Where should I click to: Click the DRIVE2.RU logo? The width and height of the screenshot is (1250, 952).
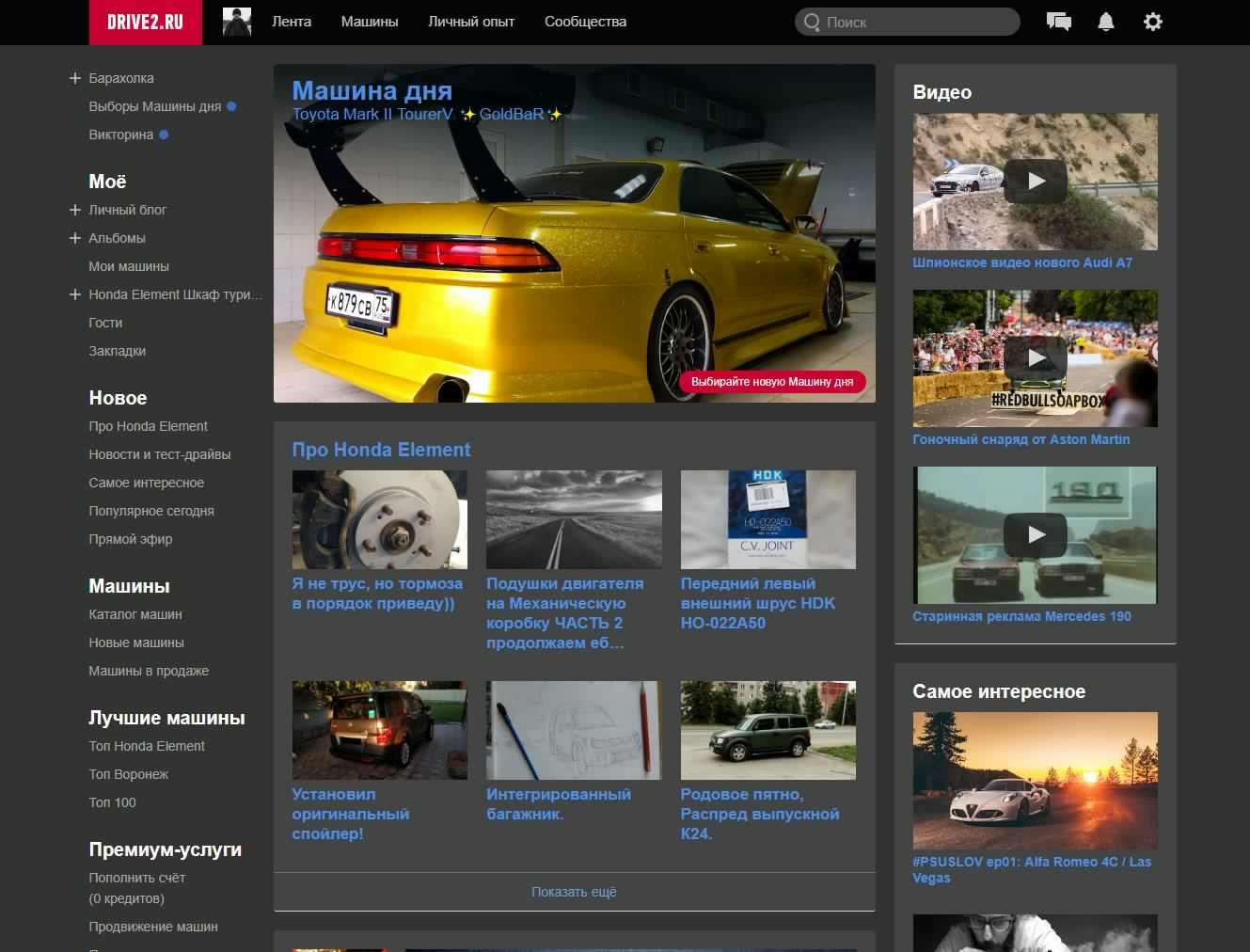[145, 22]
